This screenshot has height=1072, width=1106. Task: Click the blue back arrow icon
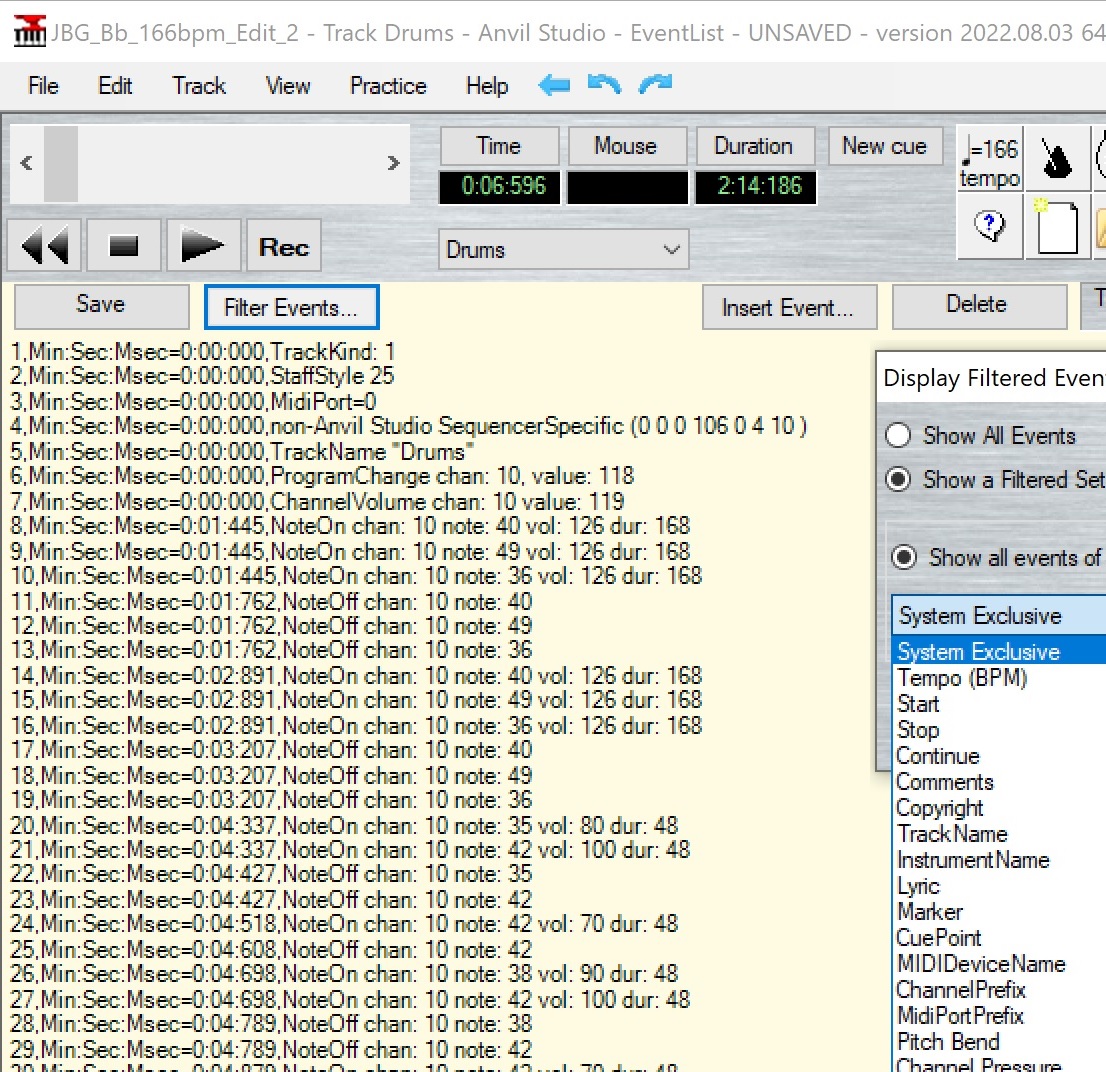[553, 86]
